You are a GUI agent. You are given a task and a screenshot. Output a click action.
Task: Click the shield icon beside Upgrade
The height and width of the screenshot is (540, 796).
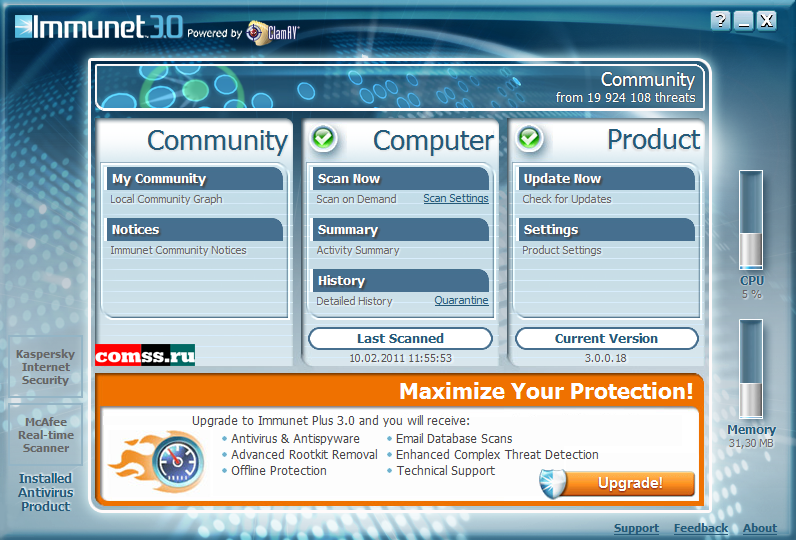point(552,483)
